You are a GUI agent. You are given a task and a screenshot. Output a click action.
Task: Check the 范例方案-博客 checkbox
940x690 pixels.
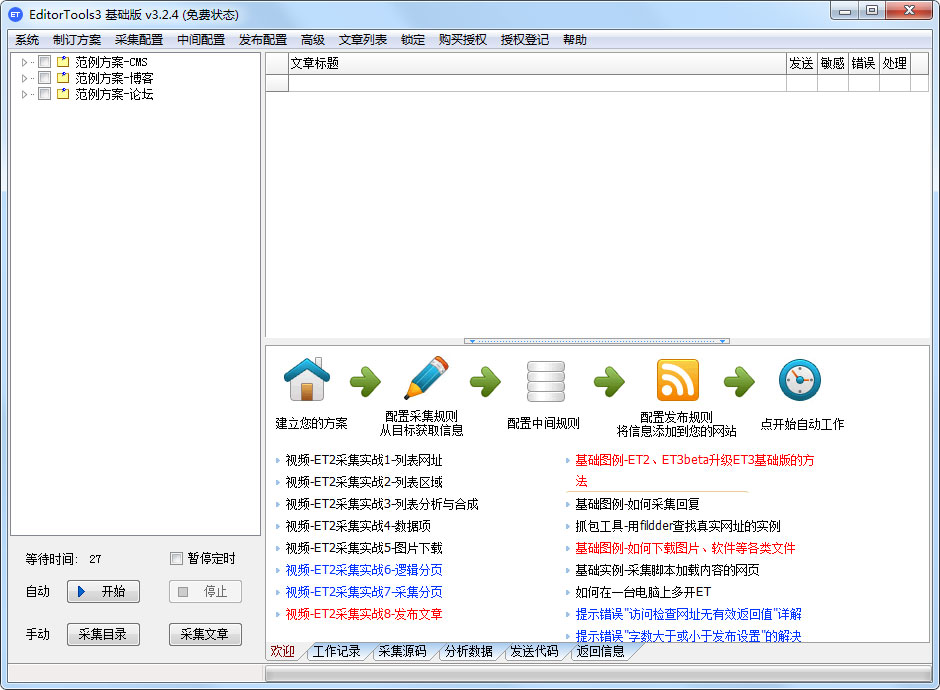pos(44,78)
